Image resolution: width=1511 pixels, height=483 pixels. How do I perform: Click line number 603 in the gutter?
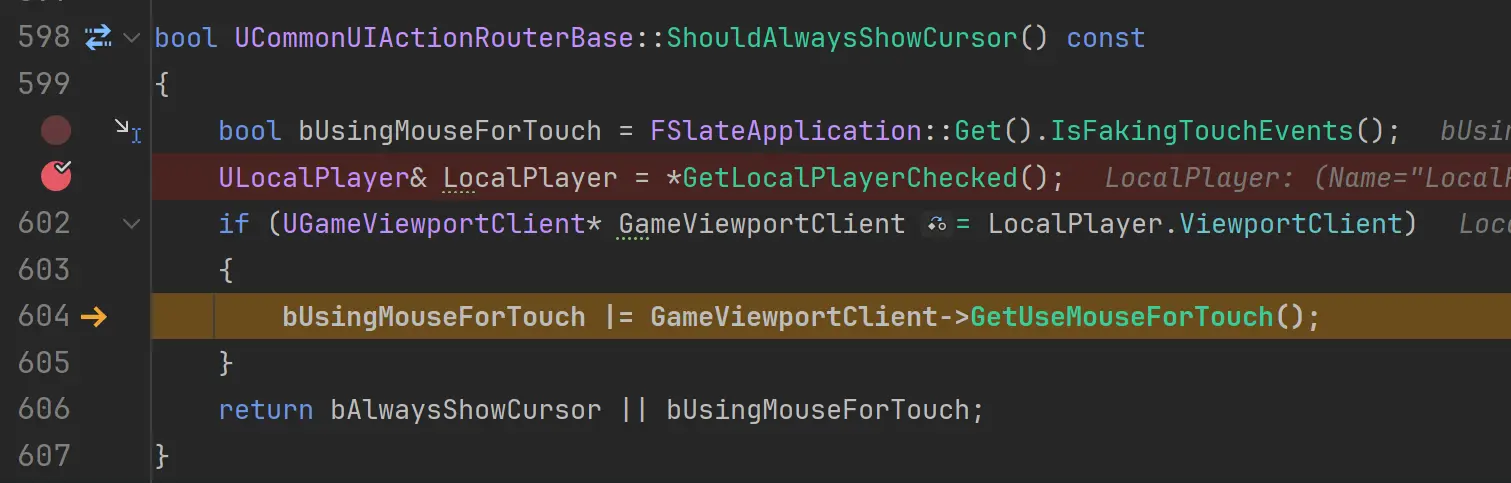coord(44,269)
